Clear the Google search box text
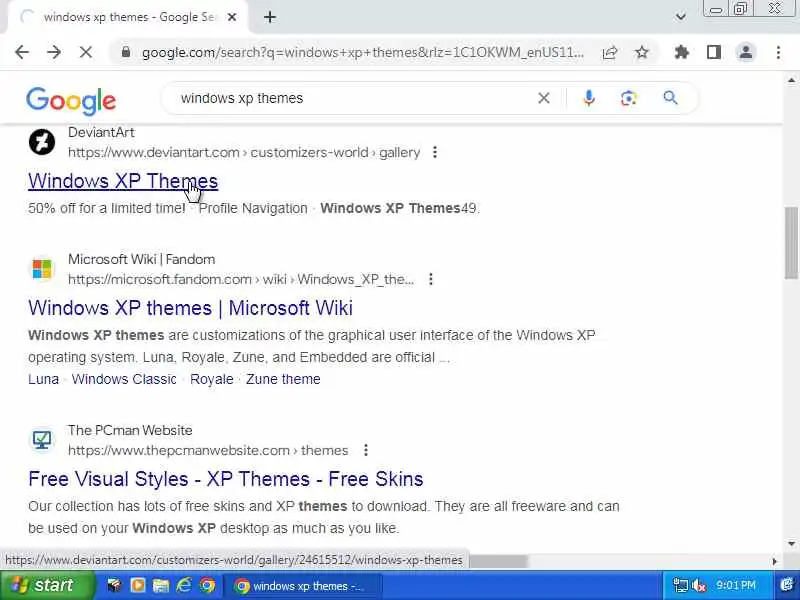 544,98
